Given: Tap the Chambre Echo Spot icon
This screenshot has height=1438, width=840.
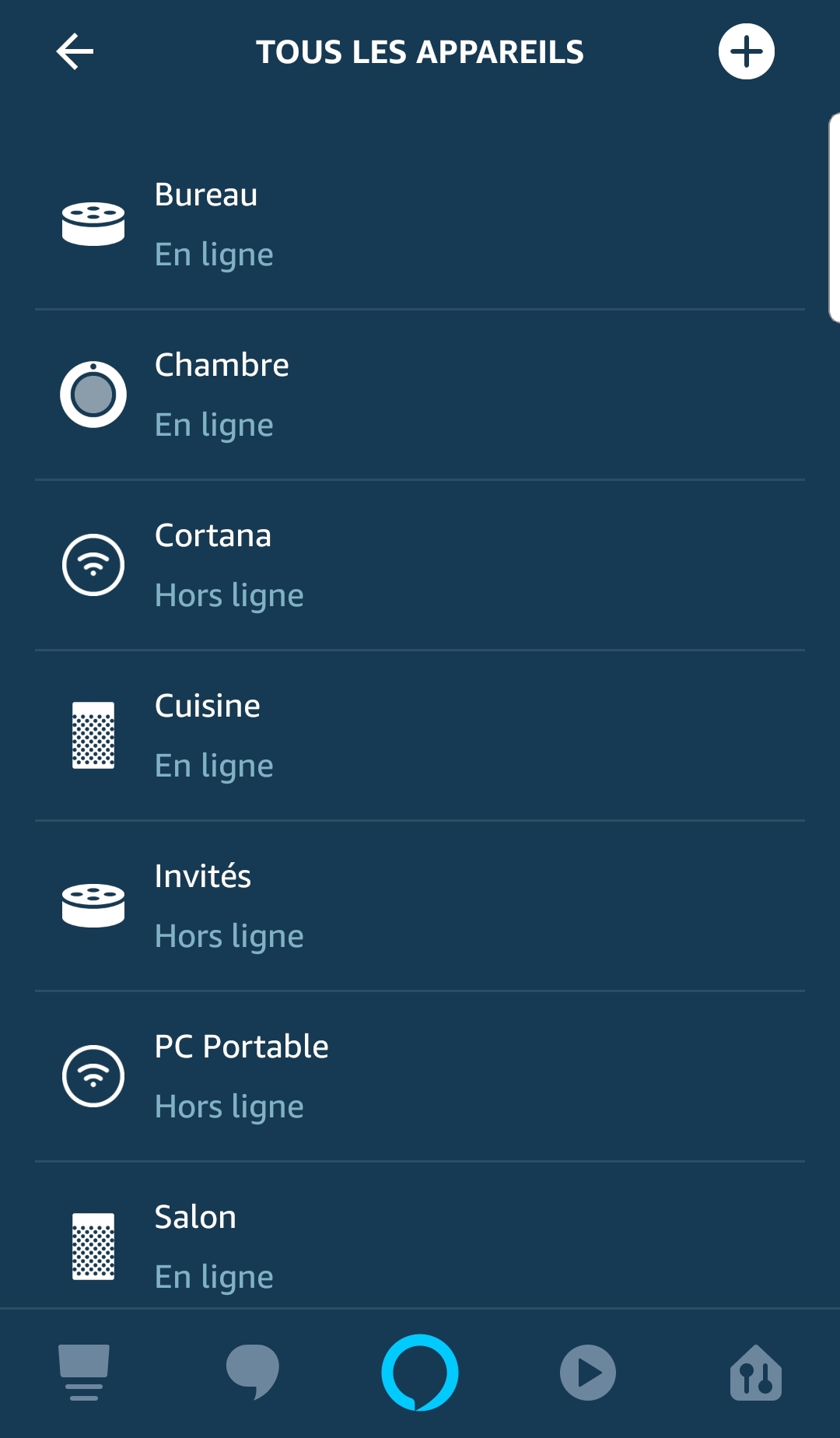Looking at the screenshot, I should pos(93,395).
